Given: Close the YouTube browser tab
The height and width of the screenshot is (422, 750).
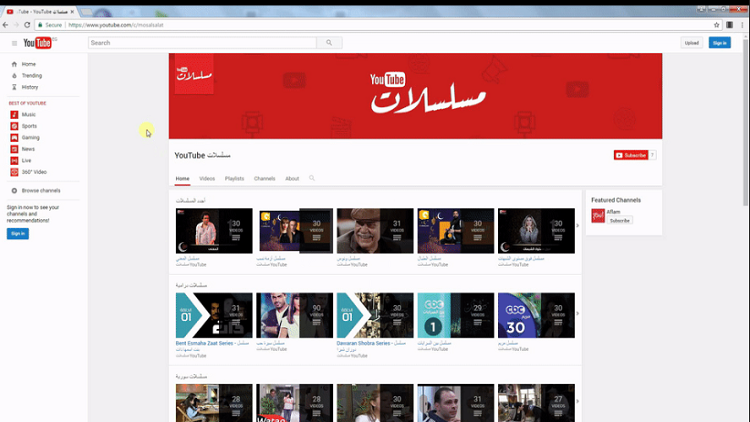Looking at the screenshot, I should pos(72,11).
